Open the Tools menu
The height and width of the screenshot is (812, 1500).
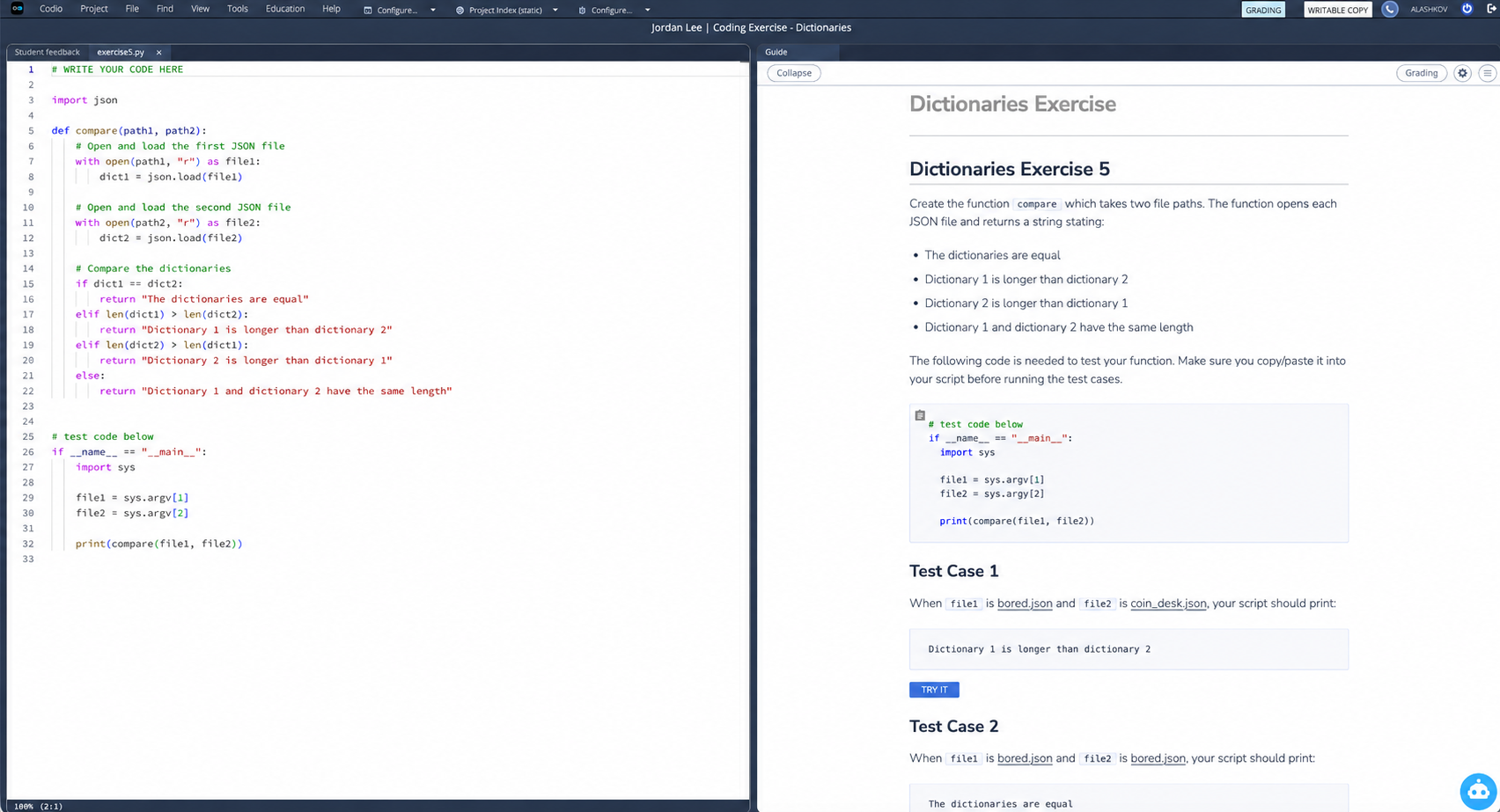click(238, 9)
